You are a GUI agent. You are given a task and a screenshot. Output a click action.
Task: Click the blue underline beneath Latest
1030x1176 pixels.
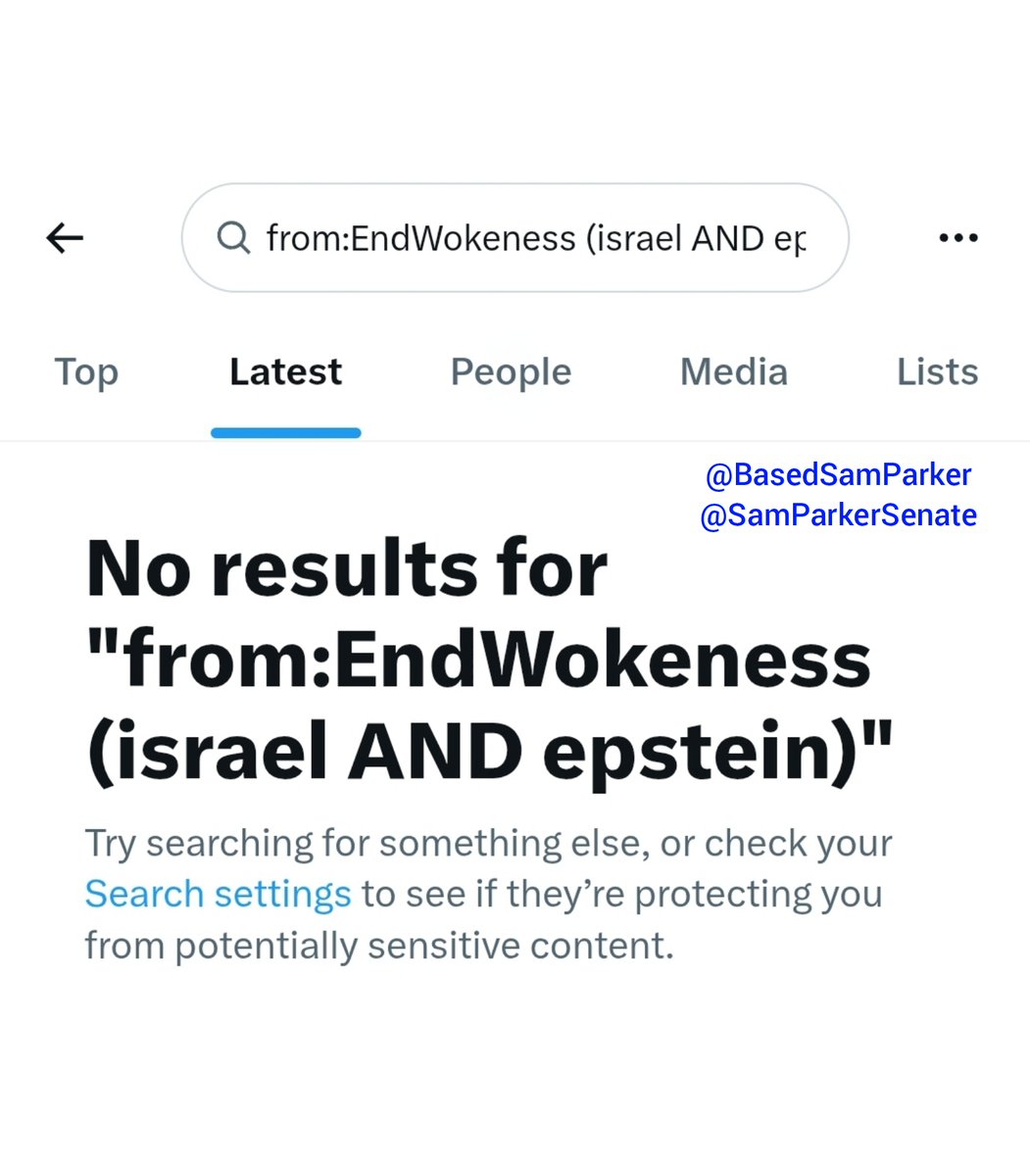pyautogui.click(x=285, y=432)
